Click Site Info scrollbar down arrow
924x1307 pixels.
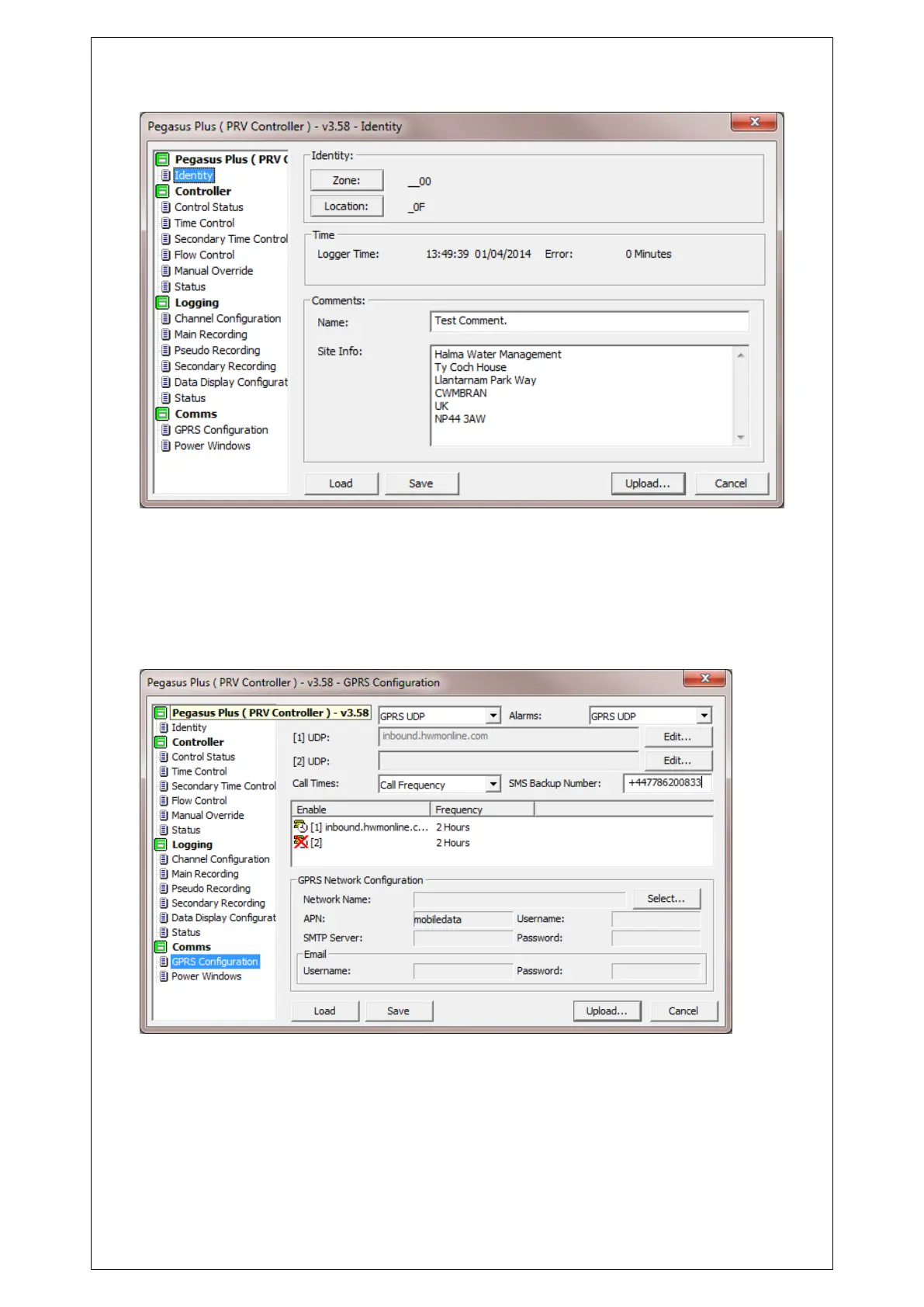[x=741, y=438]
